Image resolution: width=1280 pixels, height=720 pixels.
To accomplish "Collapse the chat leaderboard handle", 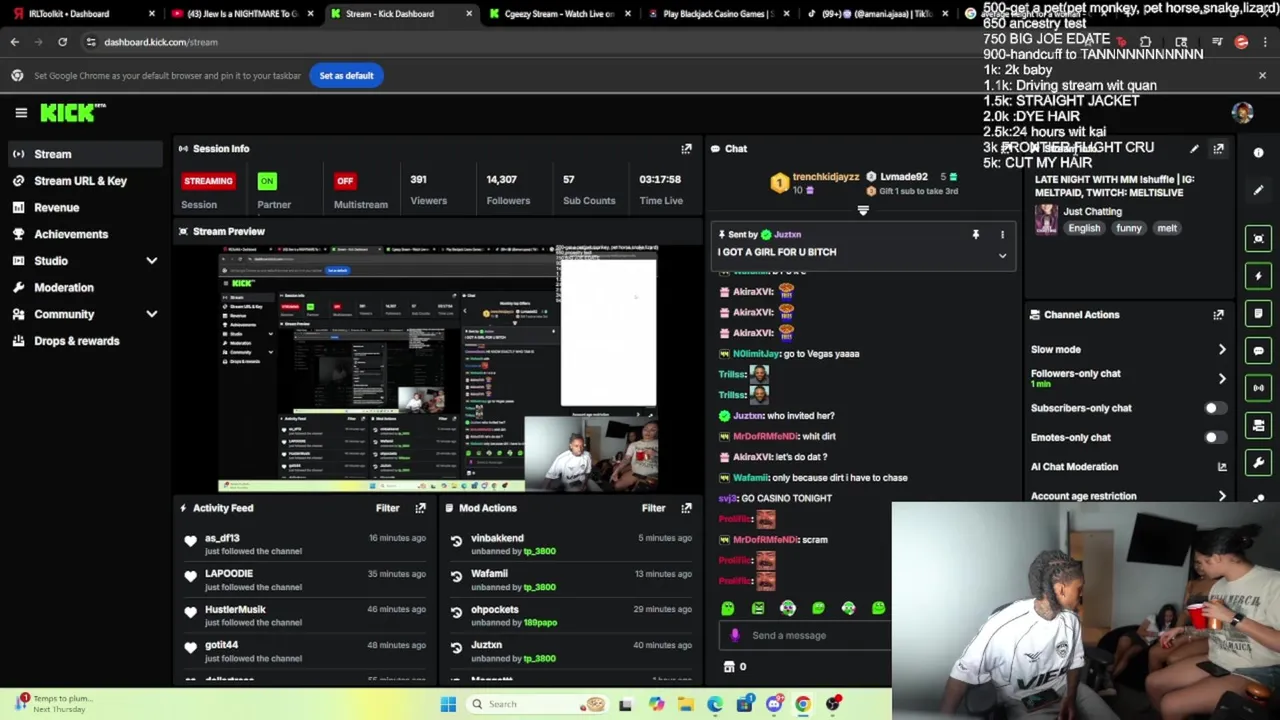I will [863, 211].
